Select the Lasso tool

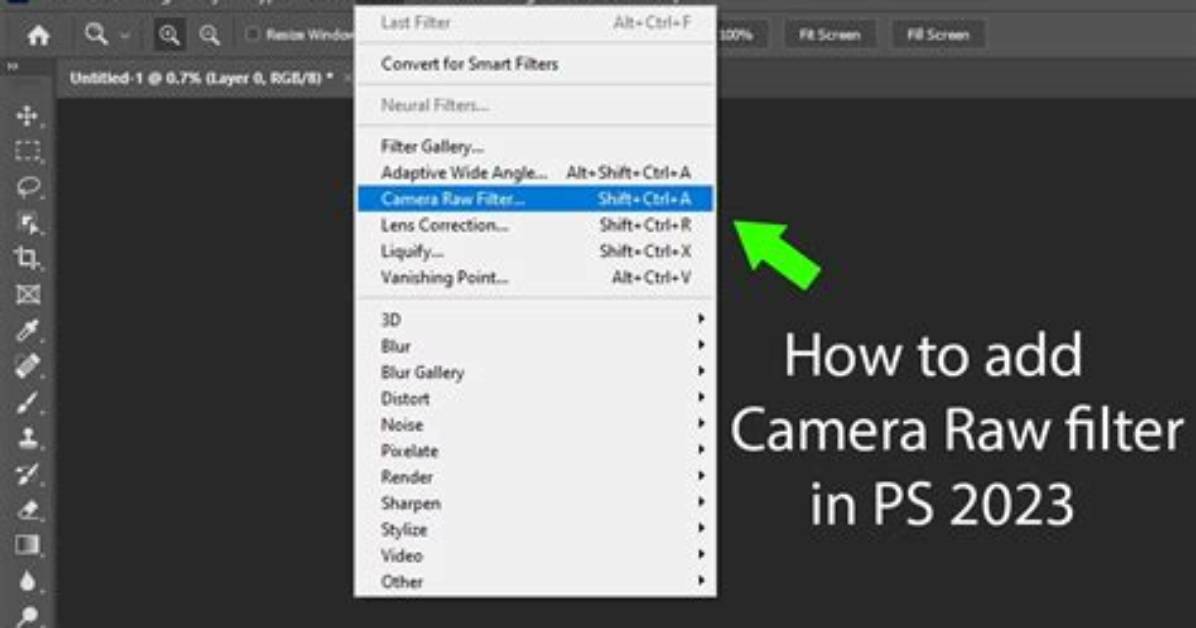point(28,188)
